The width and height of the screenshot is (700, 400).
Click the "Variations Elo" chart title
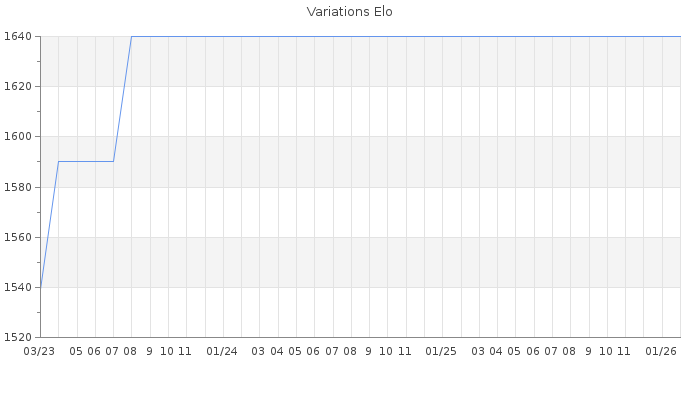349,12
